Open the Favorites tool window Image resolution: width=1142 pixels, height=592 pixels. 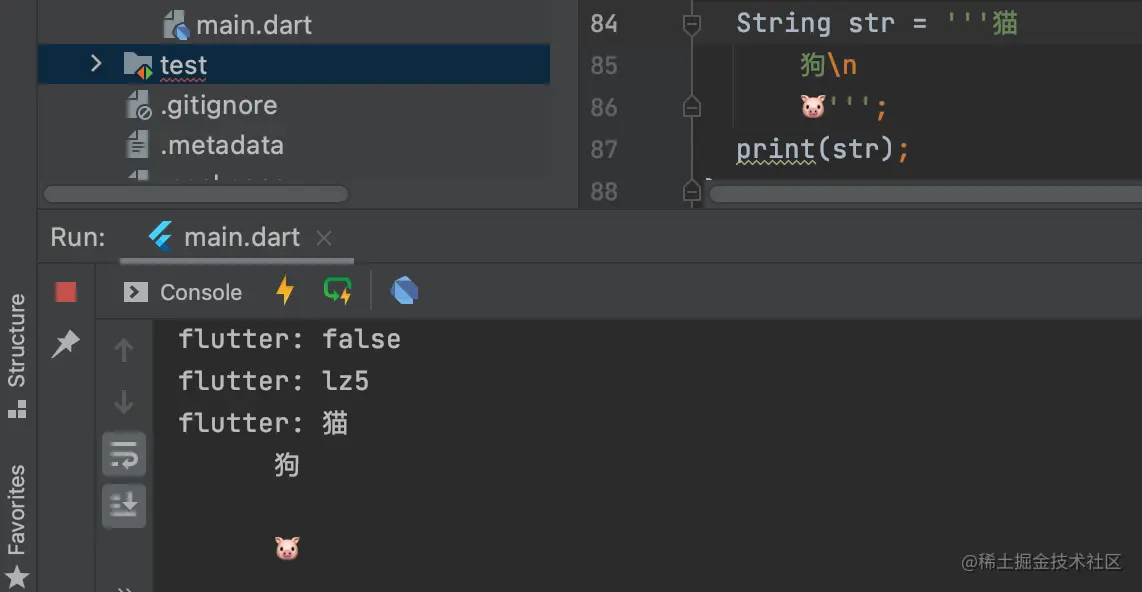point(17,526)
